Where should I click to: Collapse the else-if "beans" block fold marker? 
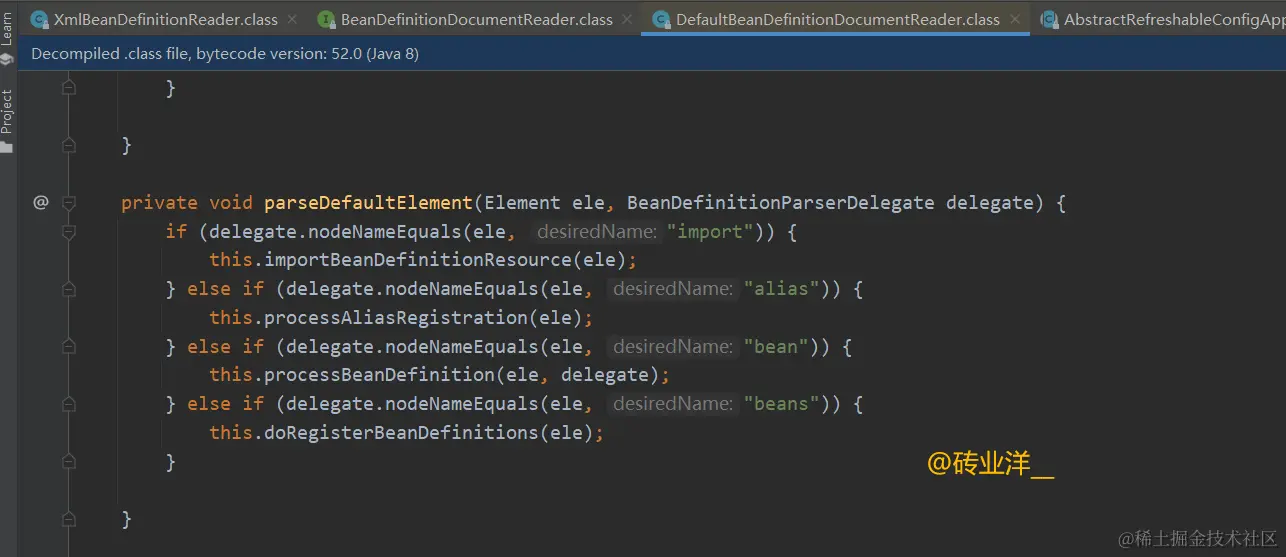[x=69, y=404]
